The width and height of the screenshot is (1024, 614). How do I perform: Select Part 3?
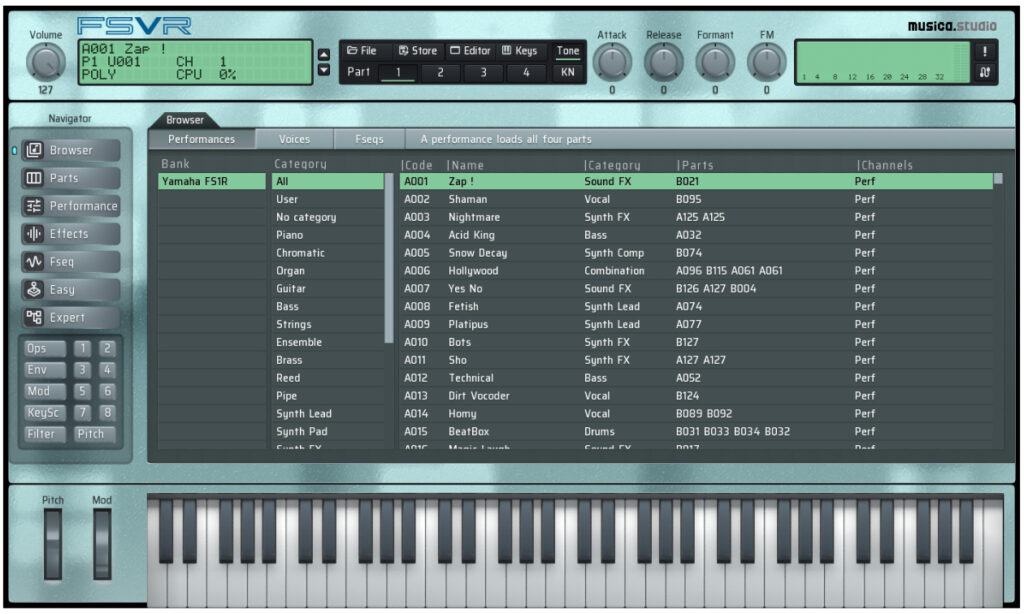point(483,73)
